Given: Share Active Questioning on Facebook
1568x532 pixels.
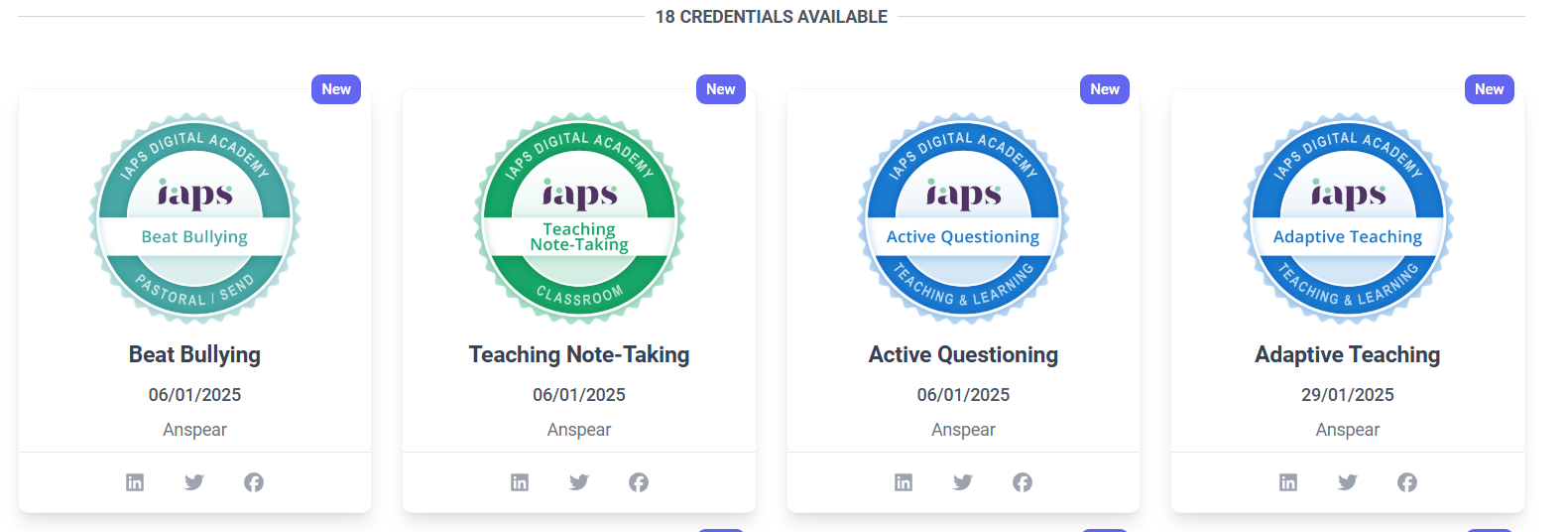Looking at the screenshot, I should 1023,482.
